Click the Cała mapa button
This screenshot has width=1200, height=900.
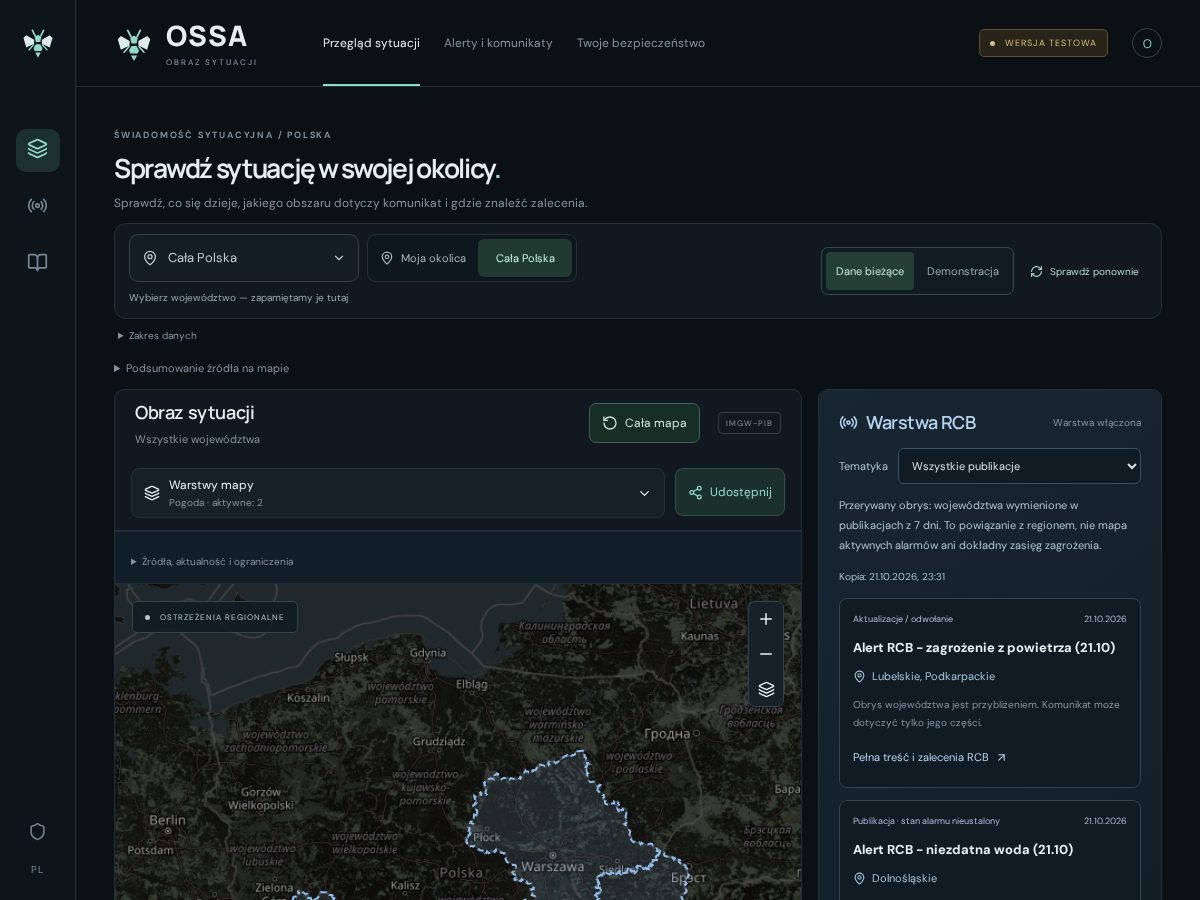pyautogui.click(x=644, y=423)
